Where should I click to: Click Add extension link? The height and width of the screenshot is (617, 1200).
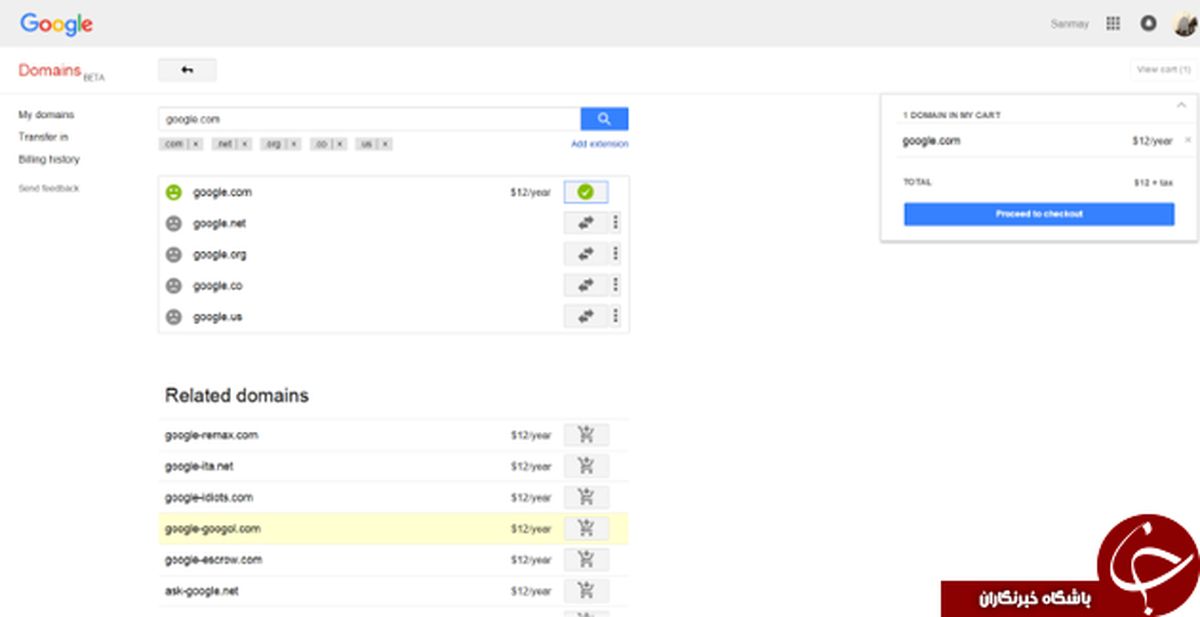600,144
